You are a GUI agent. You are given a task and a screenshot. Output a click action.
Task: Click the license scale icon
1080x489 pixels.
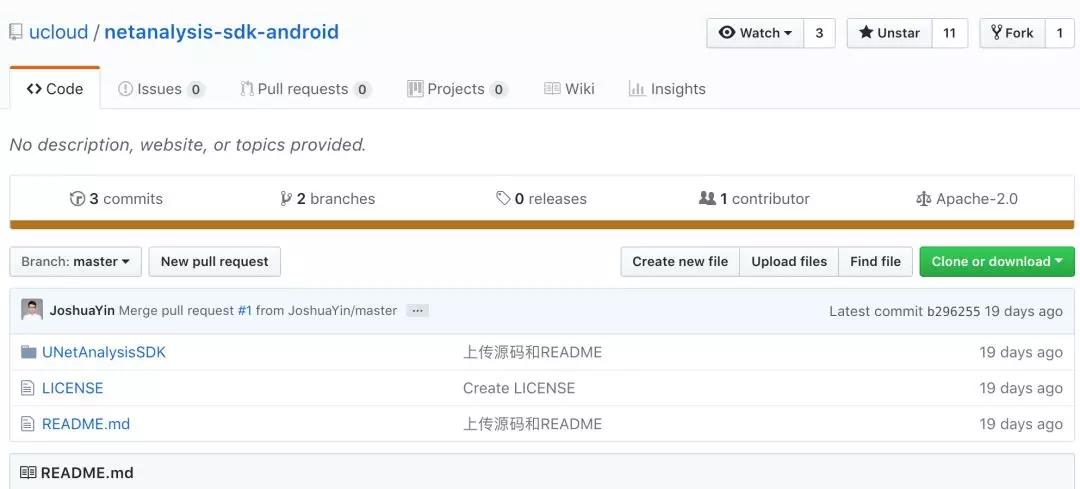click(923, 198)
